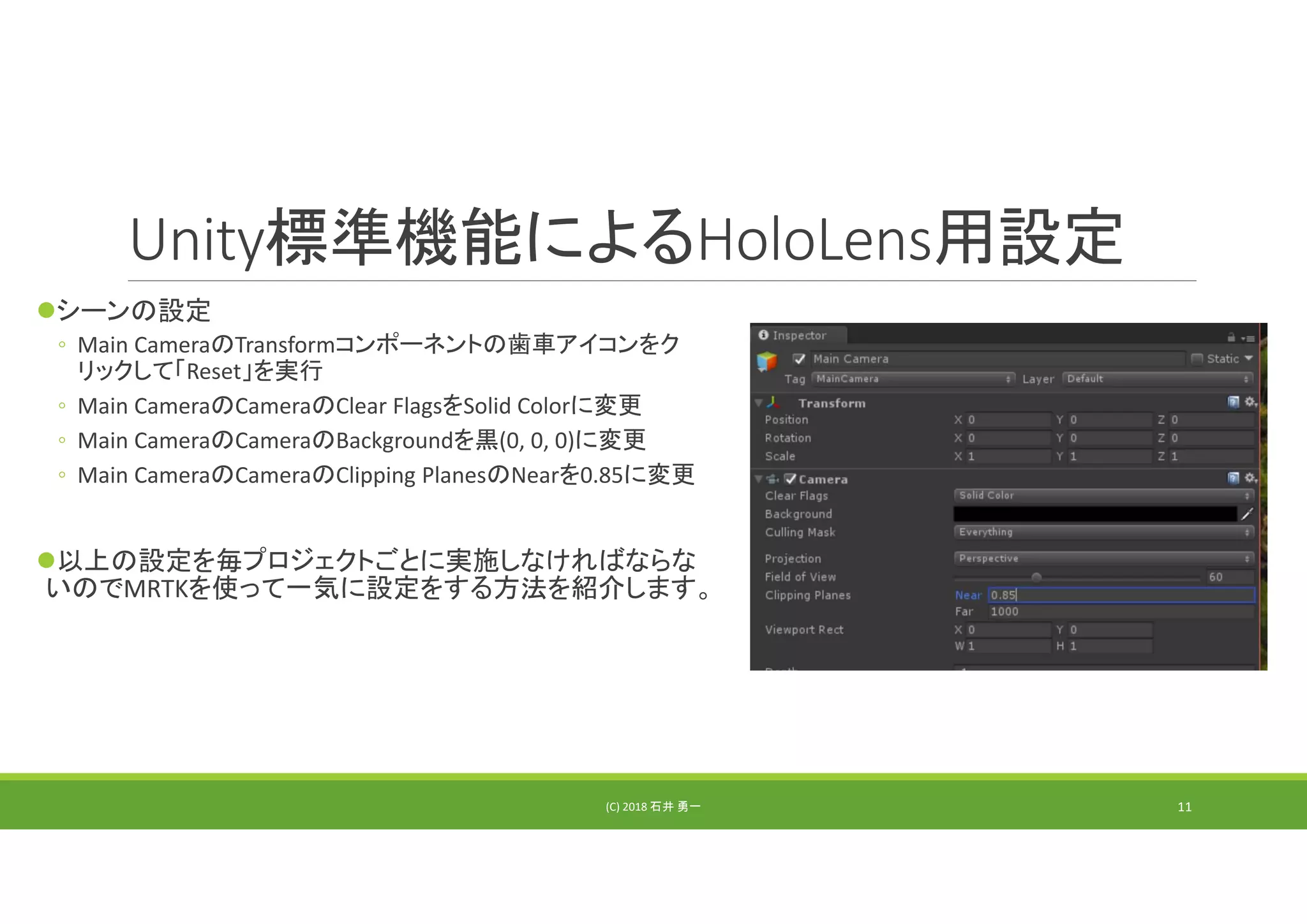Screen dimensions: 1307x924
Task: Click the Viewport Rect H field
Action: [x=1110, y=646]
